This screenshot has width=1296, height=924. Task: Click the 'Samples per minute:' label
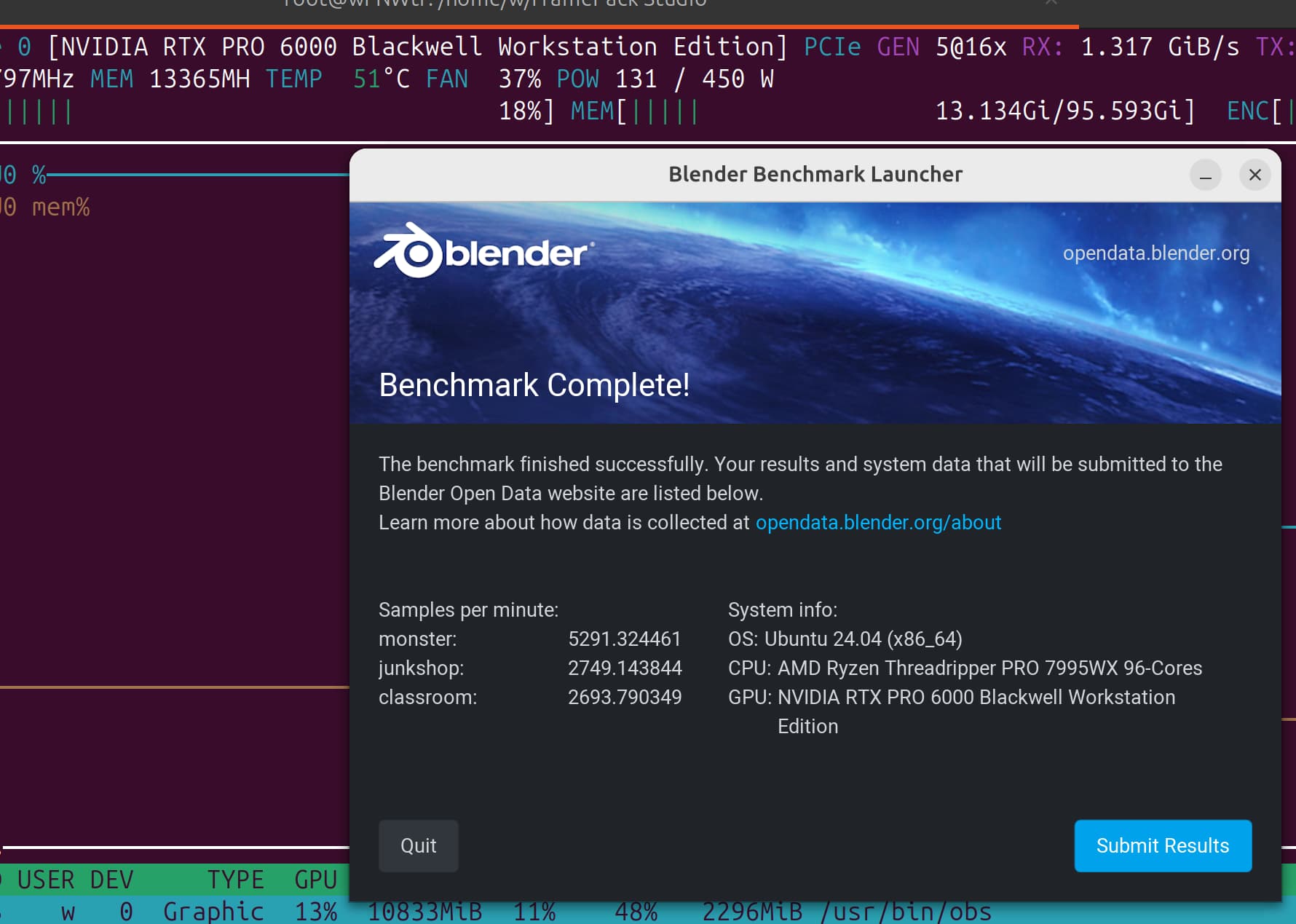click(468, 609)
